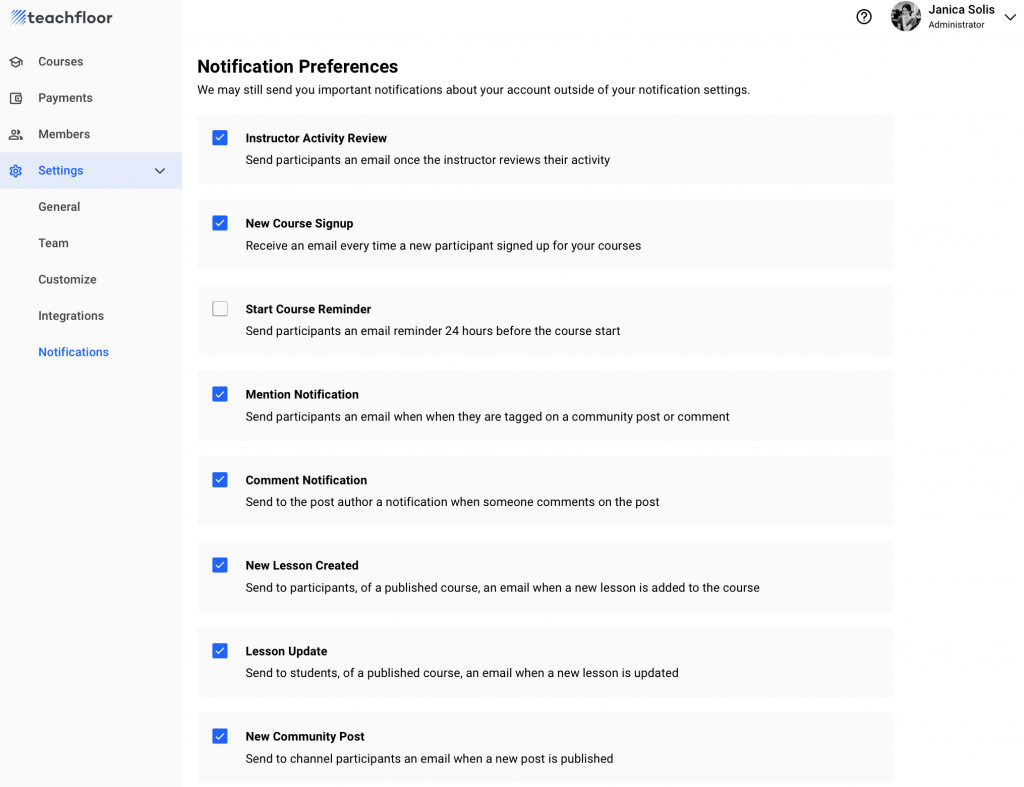Click the Payments wallet icon
1024x787 pixels.
click(x=16, y=98)
